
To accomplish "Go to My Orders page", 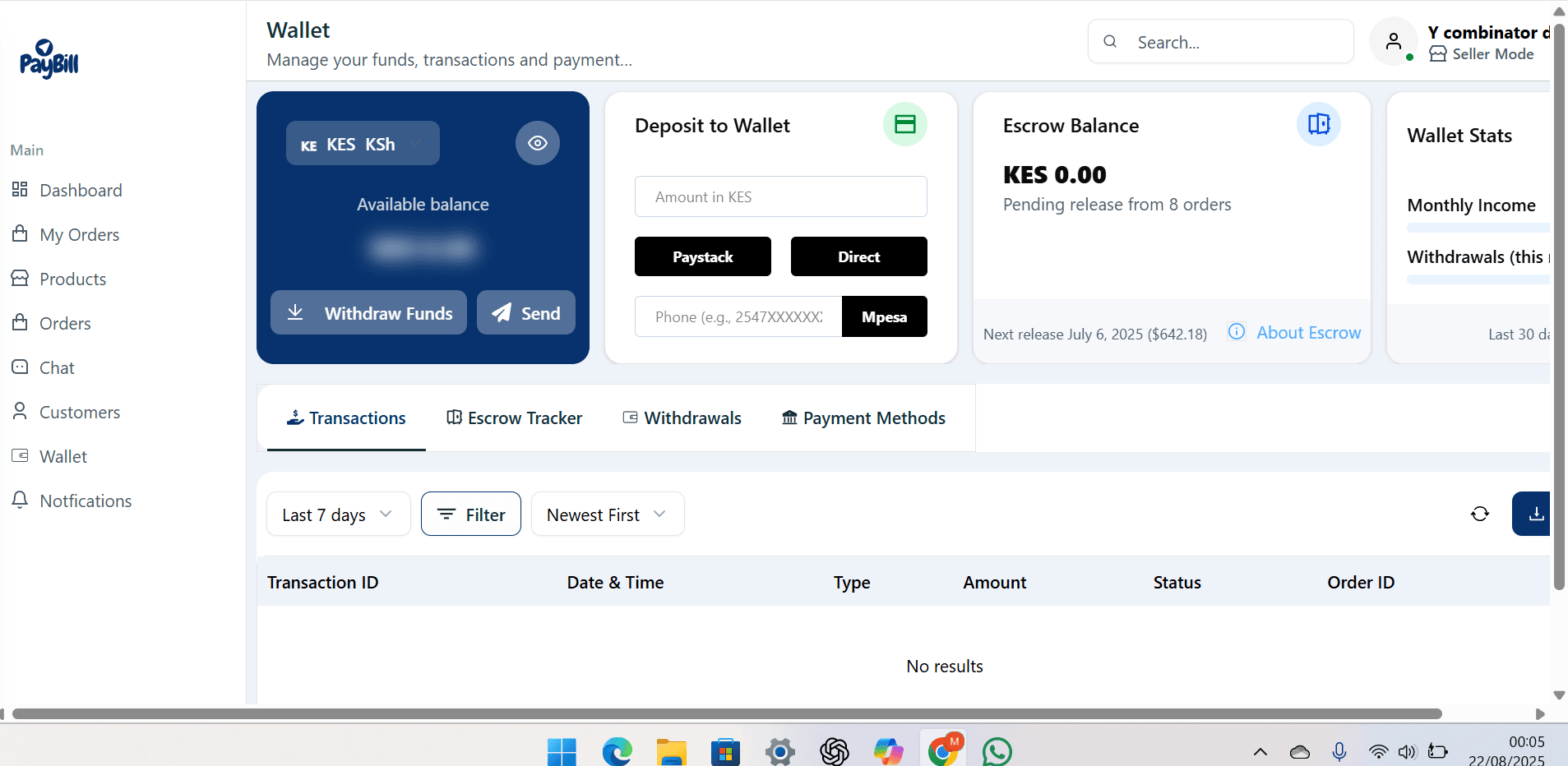I will [x=79, y=234].
